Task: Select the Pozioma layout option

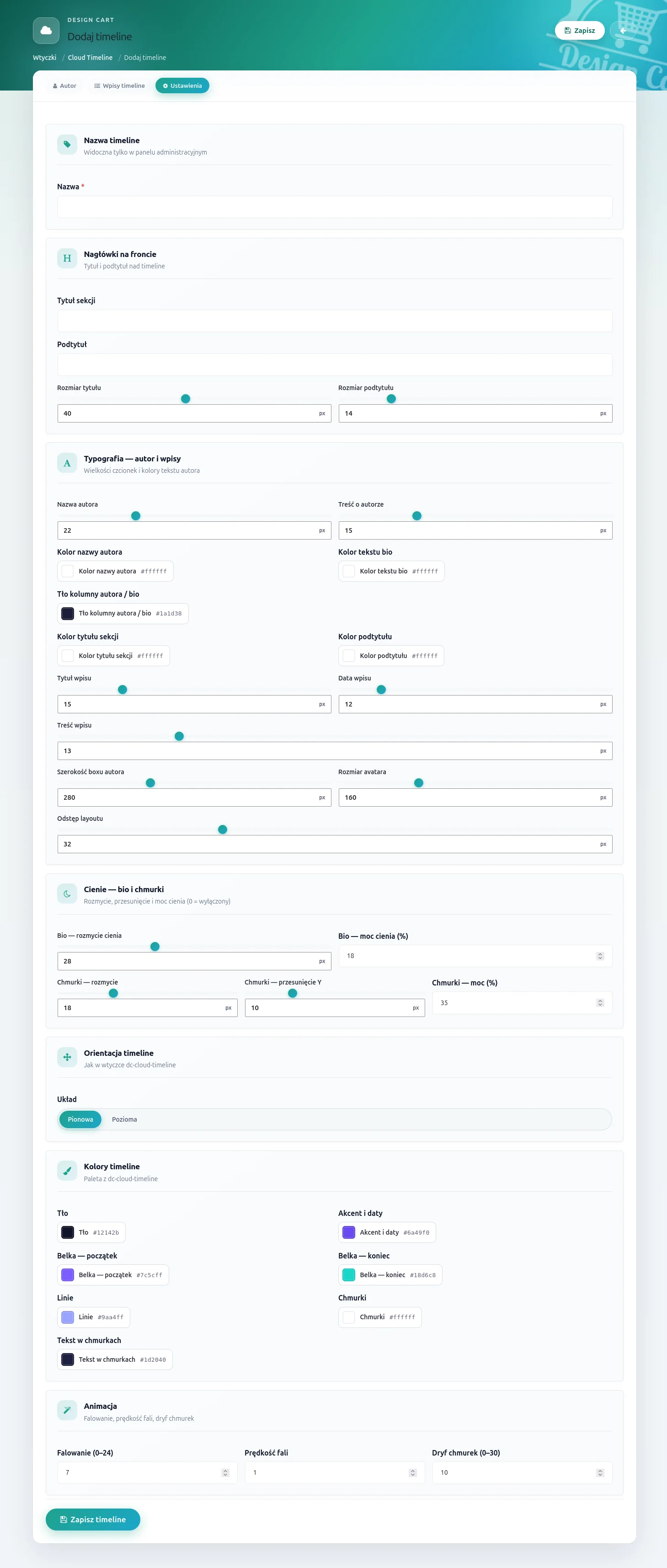Action: point(124,1119)
